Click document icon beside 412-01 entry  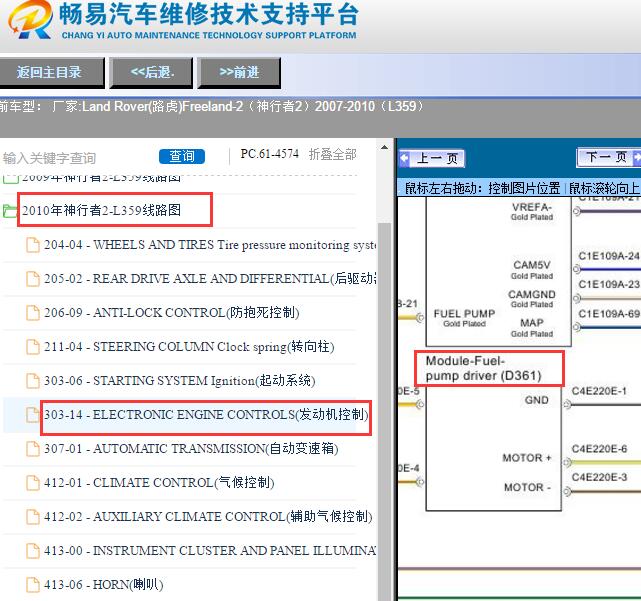(33, 482)
